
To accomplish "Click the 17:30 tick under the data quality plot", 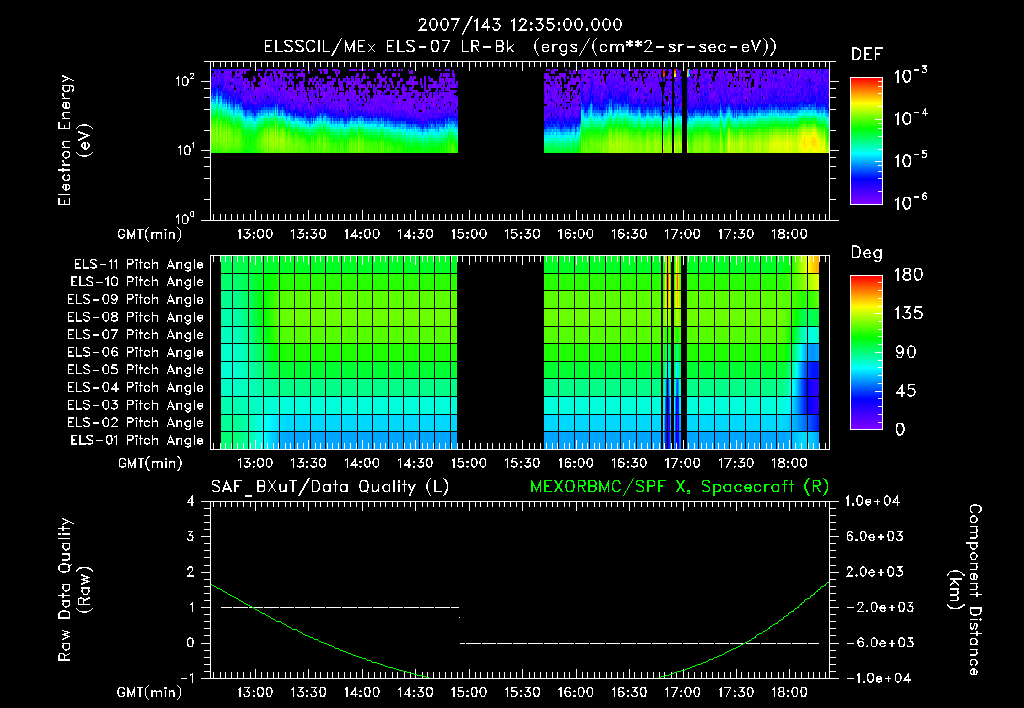I will coord(736,692).
